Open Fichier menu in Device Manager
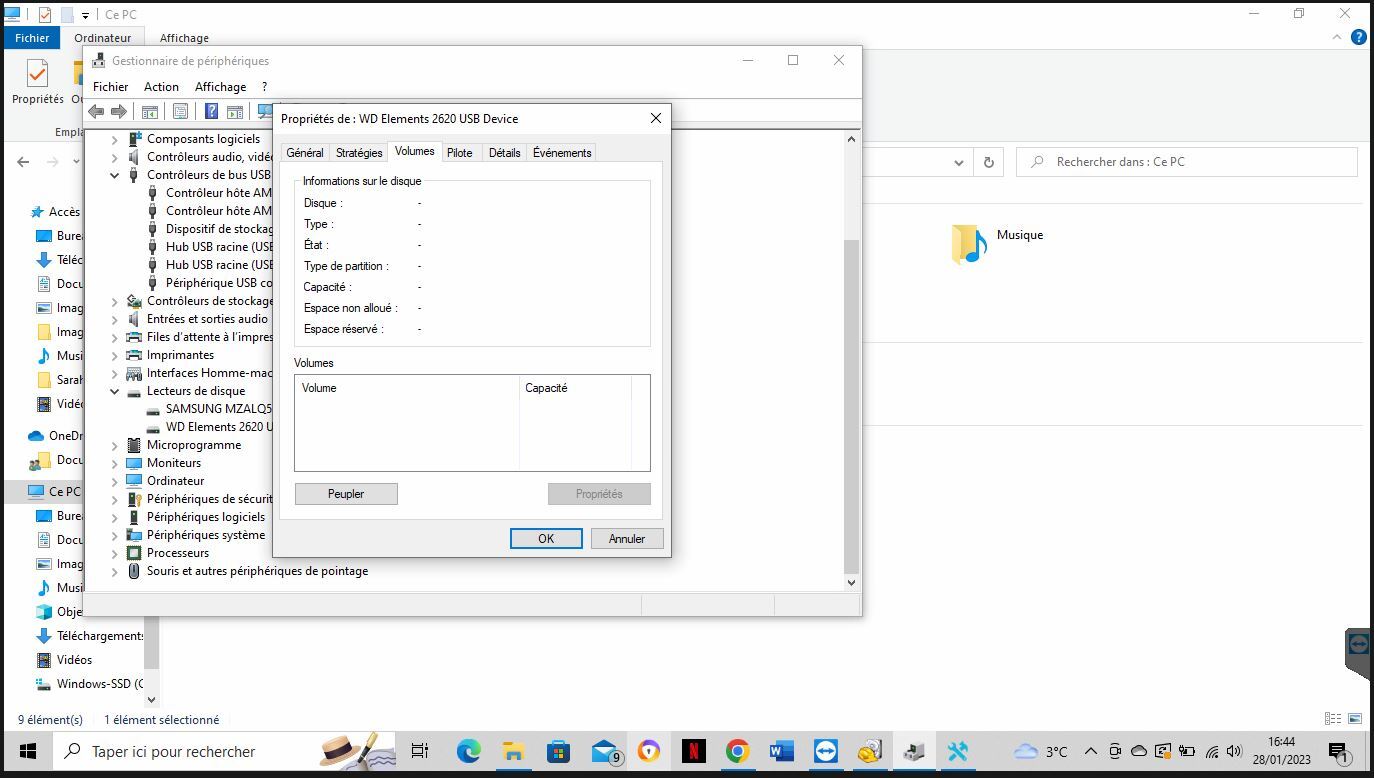 (x=111, y=87)
